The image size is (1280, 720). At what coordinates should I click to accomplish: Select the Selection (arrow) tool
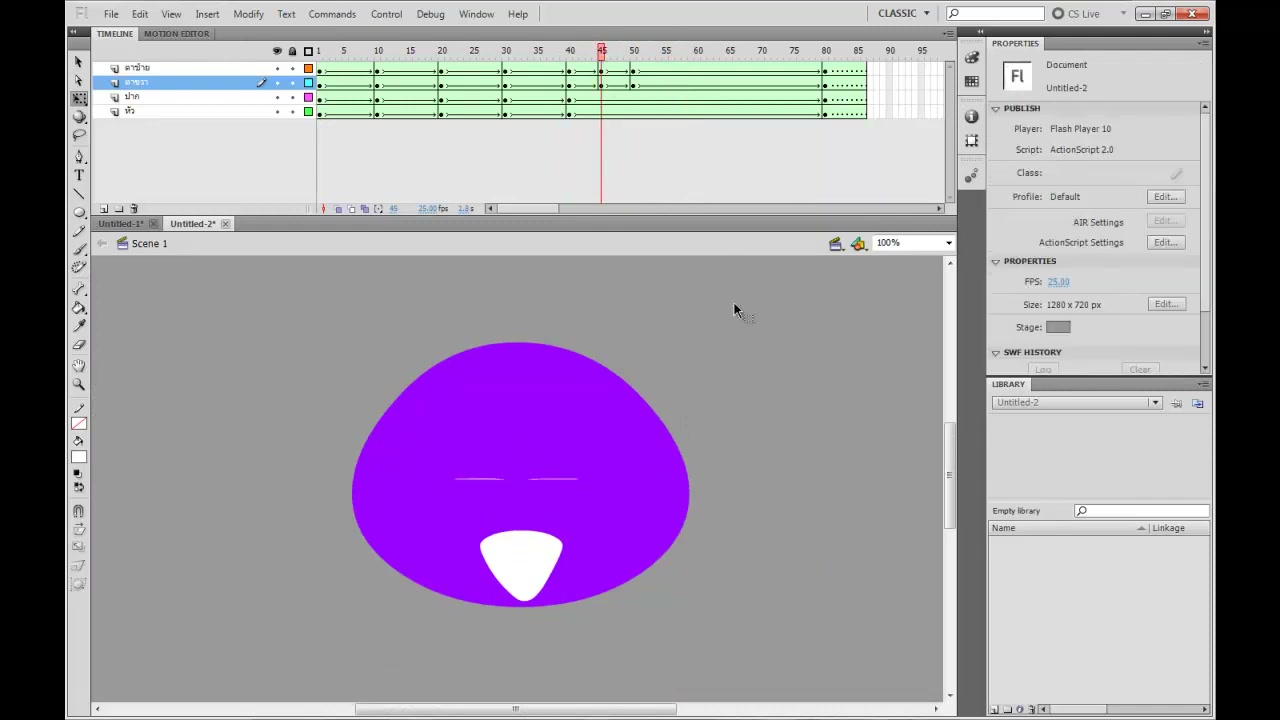79,62
